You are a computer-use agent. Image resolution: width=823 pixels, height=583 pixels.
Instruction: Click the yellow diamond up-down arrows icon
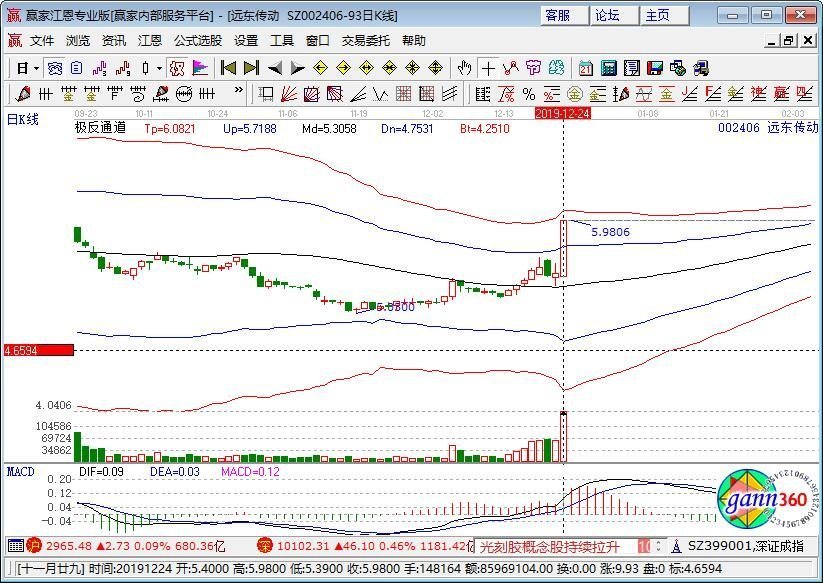click(x=436, y=68)
